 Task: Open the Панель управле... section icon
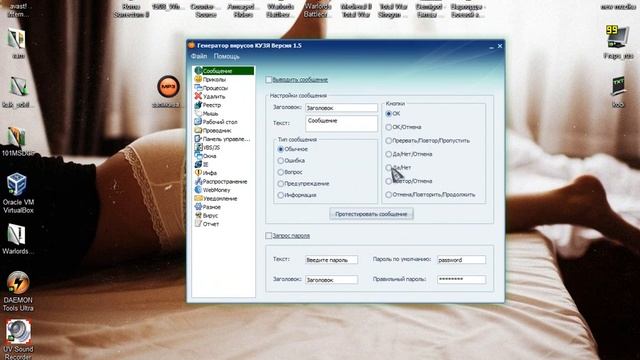coord(198,139)
